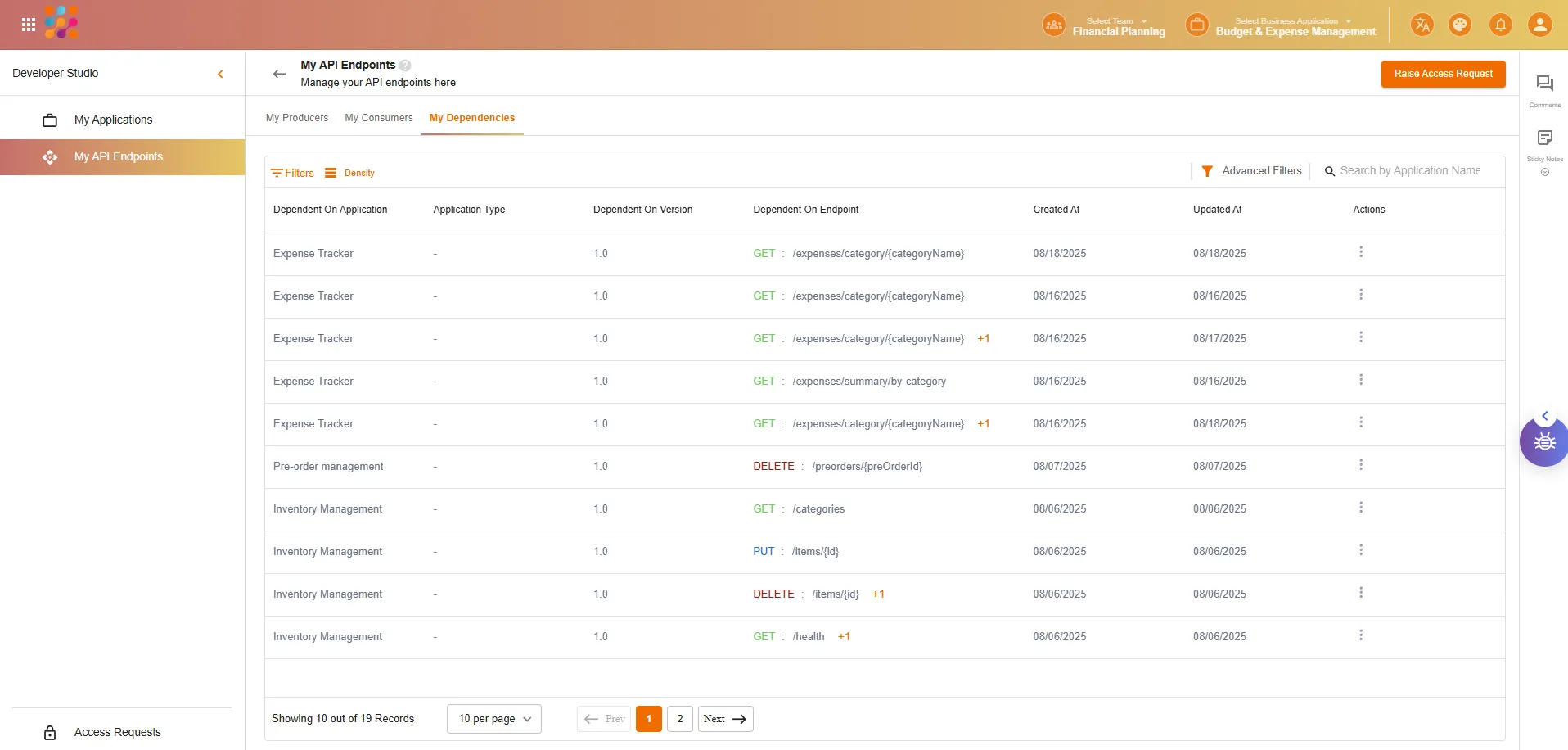Open Sticky Notes from the right sidebar

pos(1544,138)
